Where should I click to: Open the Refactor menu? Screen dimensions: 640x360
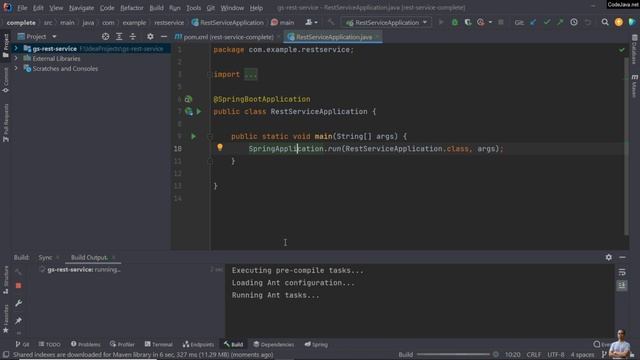pos(131,8)
